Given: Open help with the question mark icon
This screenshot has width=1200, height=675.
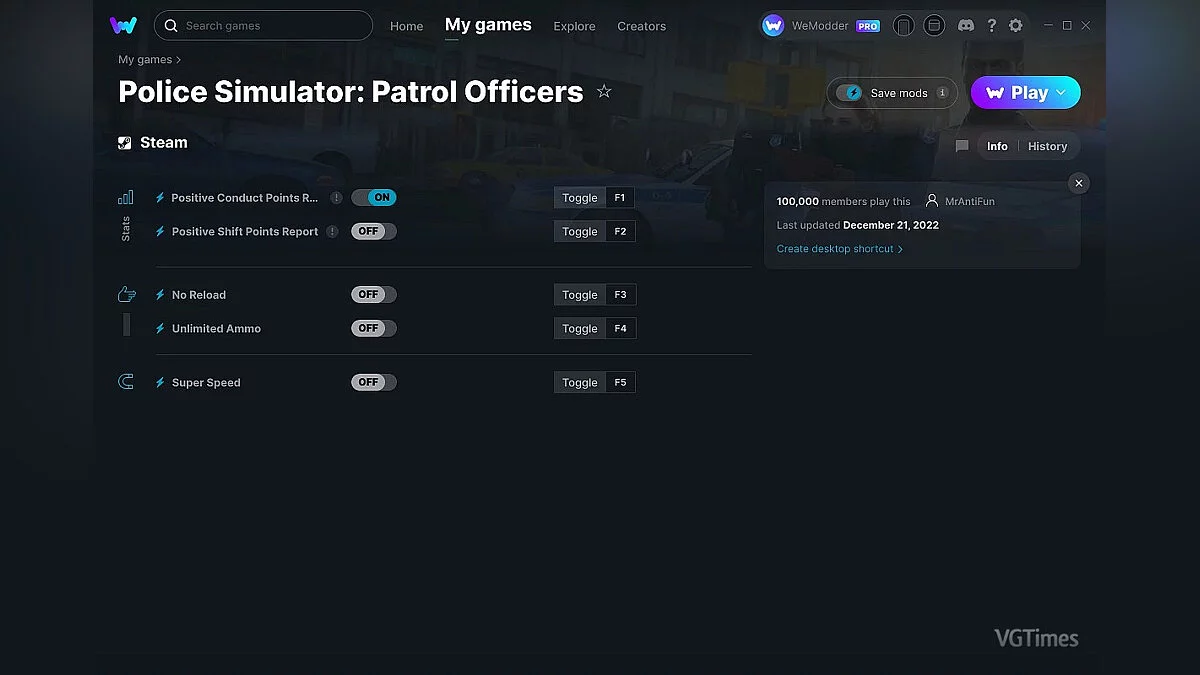Looking at the screenshot, I should (992, 25).
